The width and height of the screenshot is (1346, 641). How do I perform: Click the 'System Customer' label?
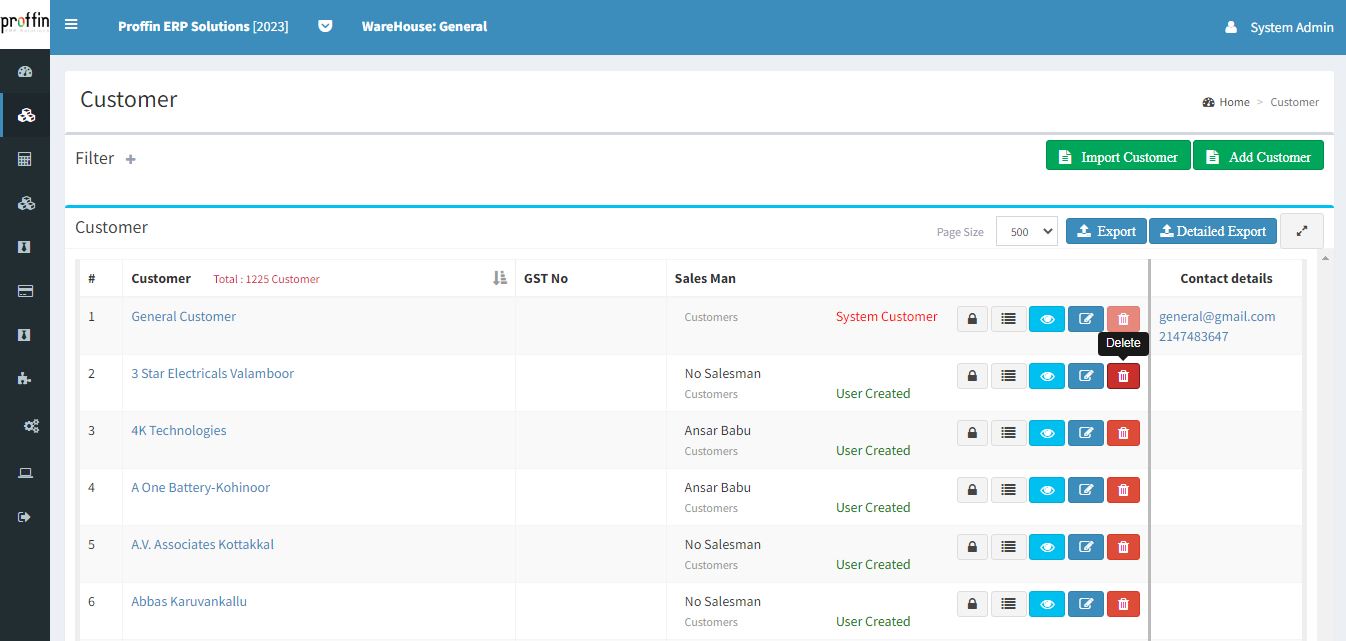point(887,316)
